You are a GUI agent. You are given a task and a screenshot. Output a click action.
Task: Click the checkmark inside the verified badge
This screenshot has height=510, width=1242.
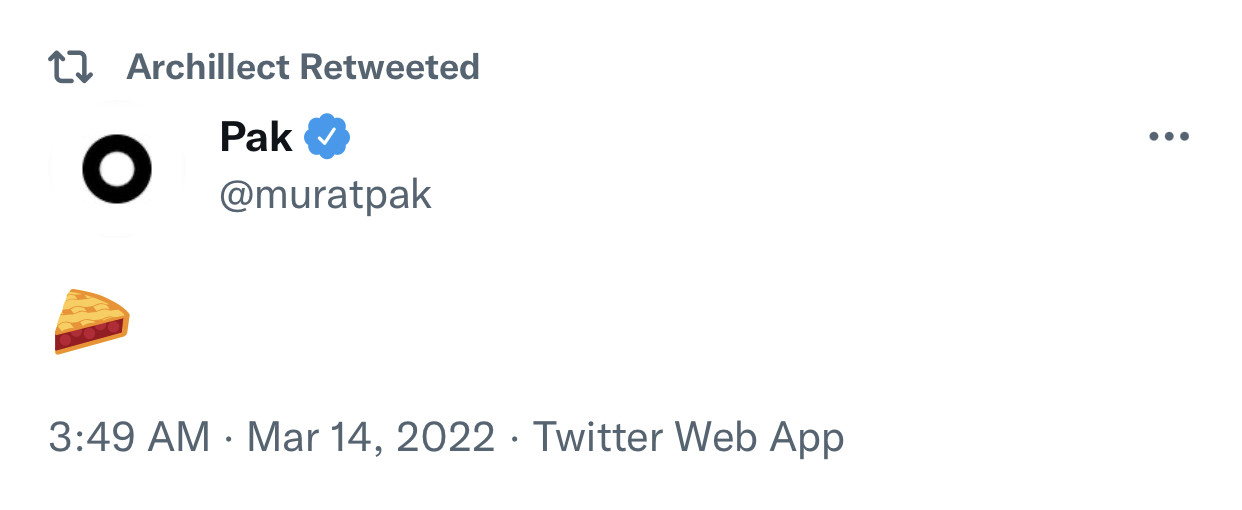(327, 137)
